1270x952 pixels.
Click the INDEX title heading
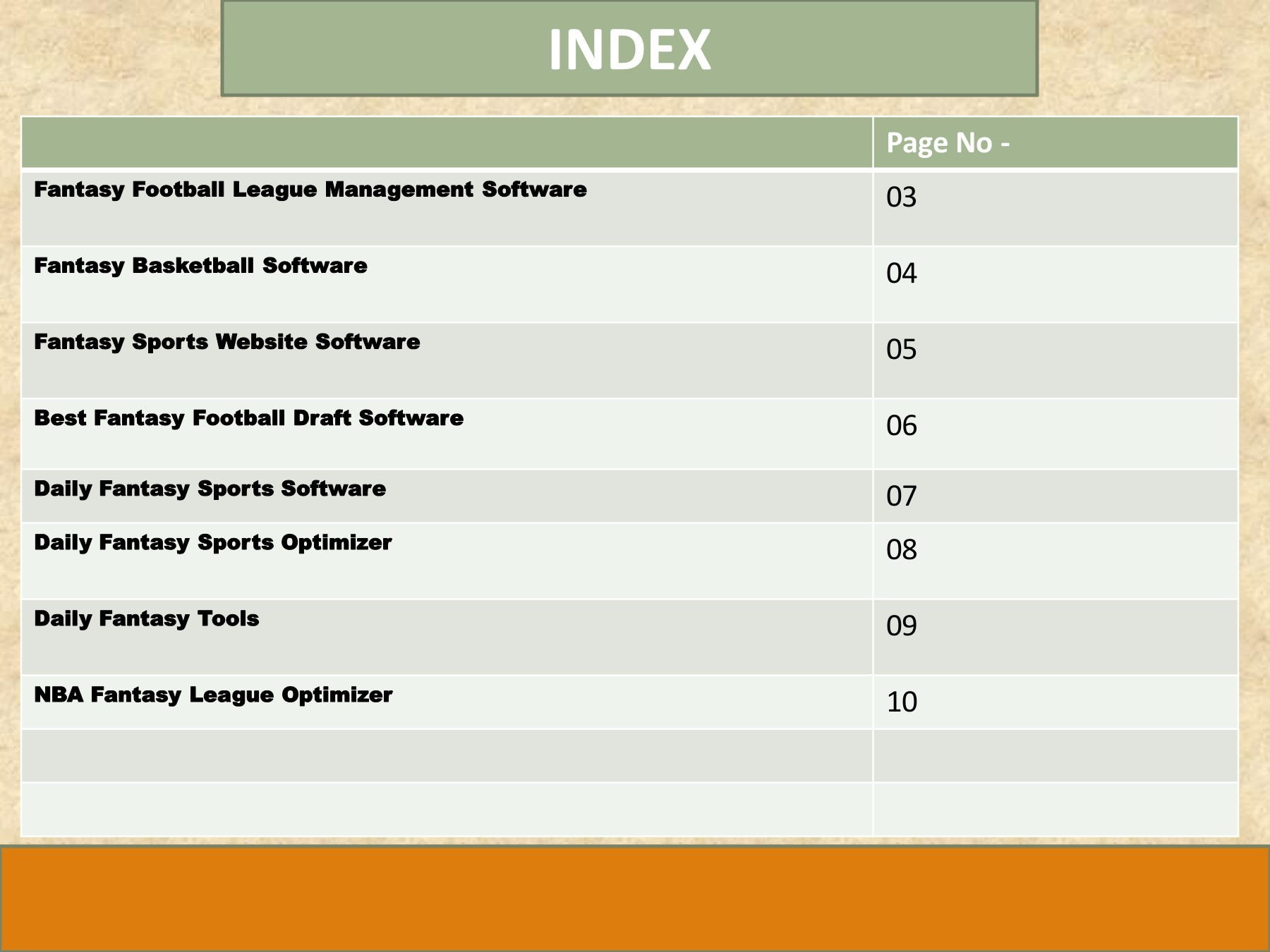pyautogui.click(x=629, y=49)
